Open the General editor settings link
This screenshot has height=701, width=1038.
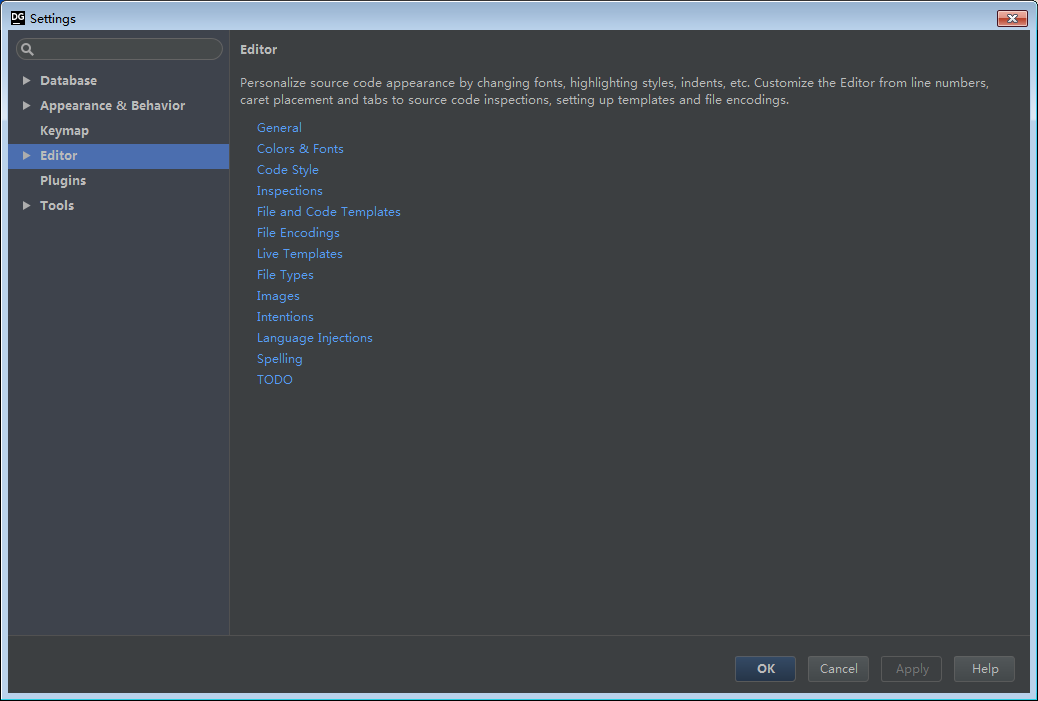279,127
